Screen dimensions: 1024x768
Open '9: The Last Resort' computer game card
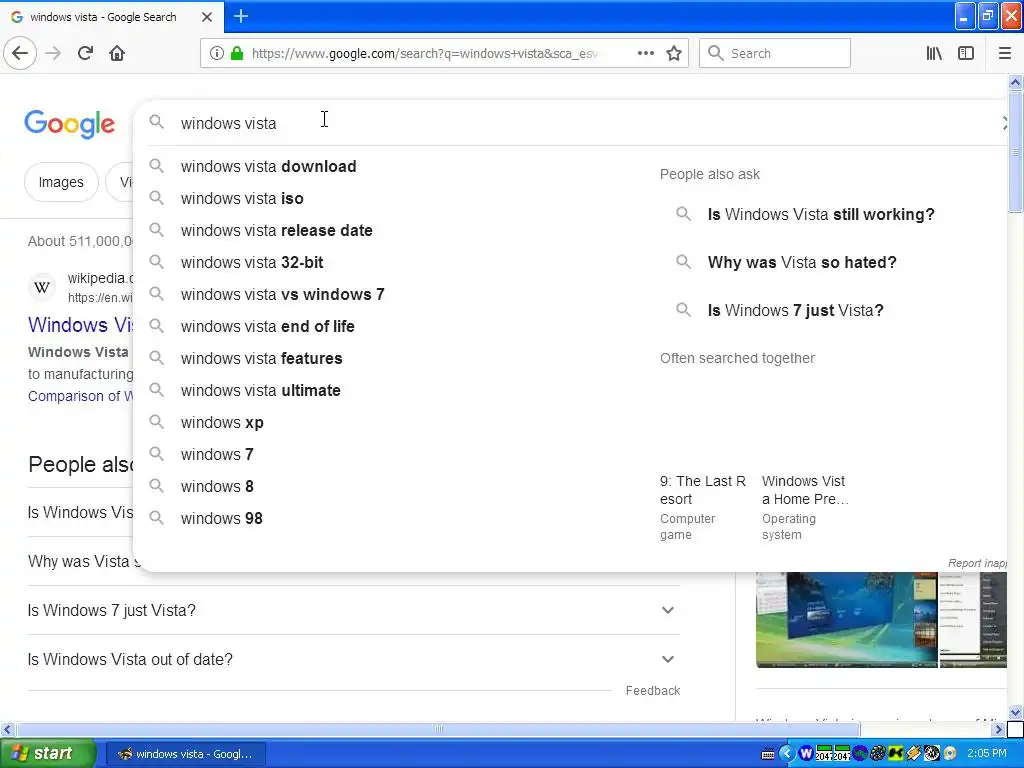click(x=703, y=507)
